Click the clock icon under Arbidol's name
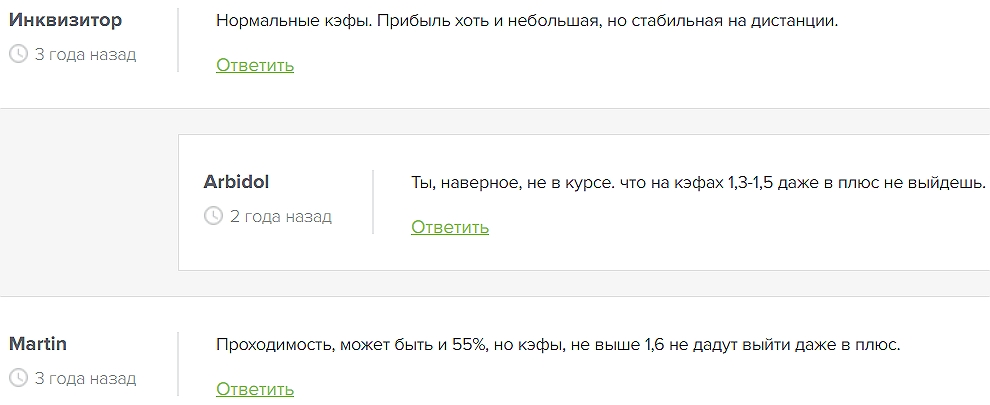Viewport: 990px width, 405px height. tap(213, 216)
